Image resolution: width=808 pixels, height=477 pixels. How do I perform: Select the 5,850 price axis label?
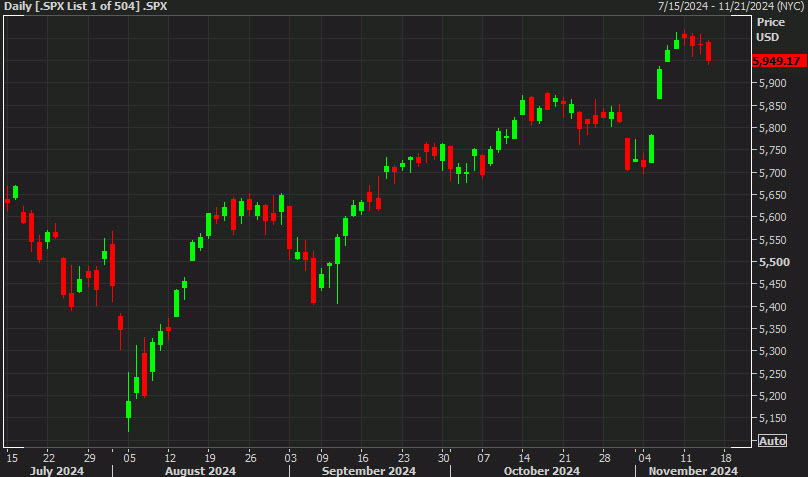point(772,106)
